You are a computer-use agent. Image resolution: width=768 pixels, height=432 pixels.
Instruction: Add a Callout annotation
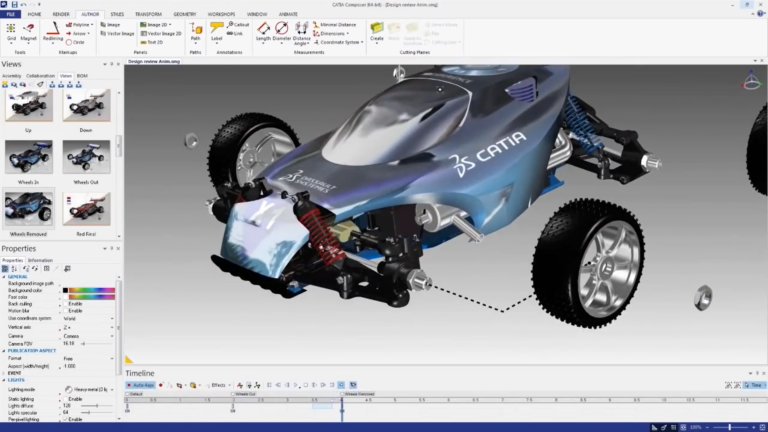[x=238, y=24]
